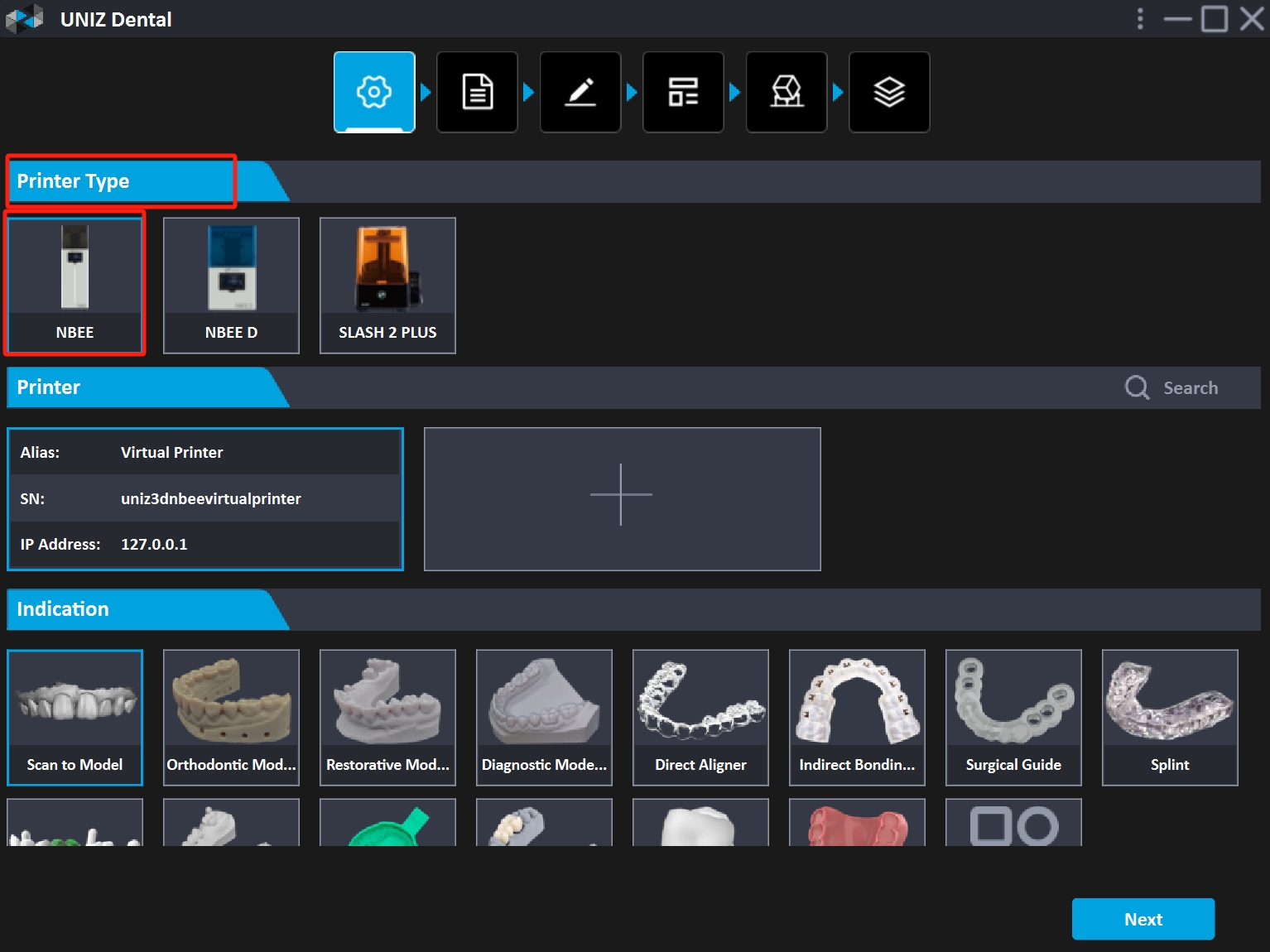Click the SN value uniz3dnbeevirtualprinter

pyautogui.click(x=211, y=498)
